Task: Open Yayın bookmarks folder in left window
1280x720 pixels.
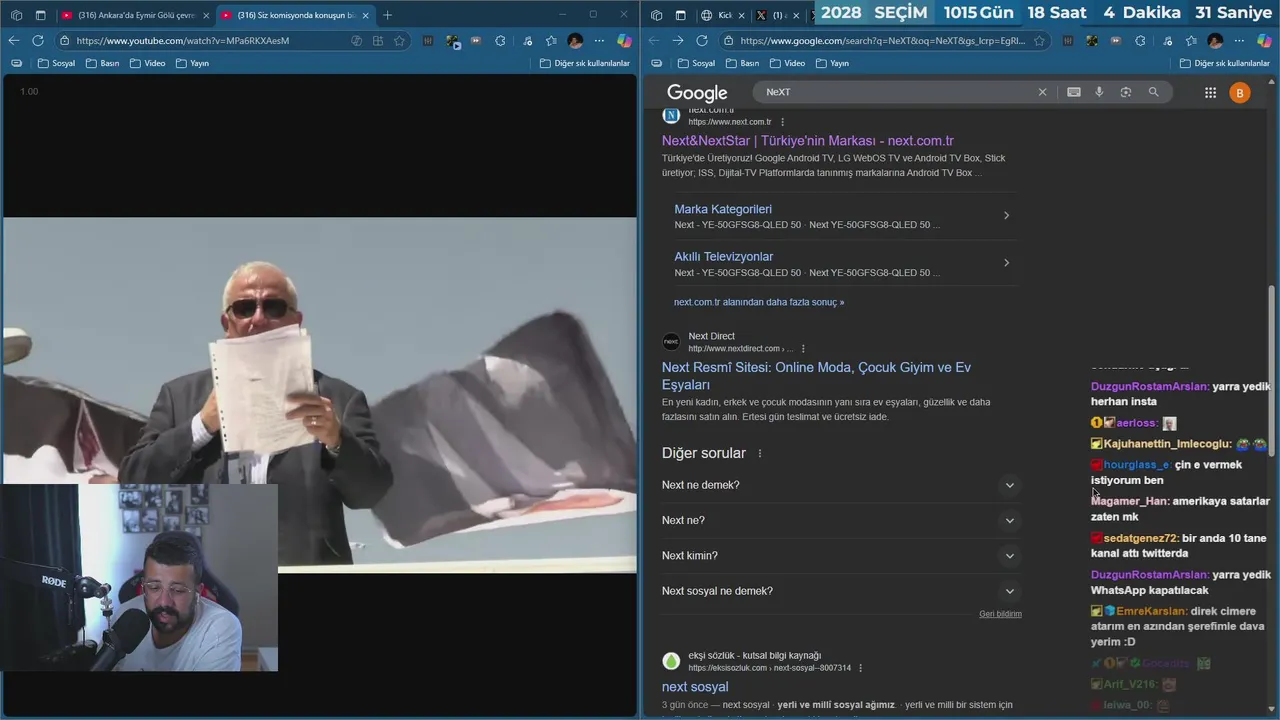Action: click(192, 63)
